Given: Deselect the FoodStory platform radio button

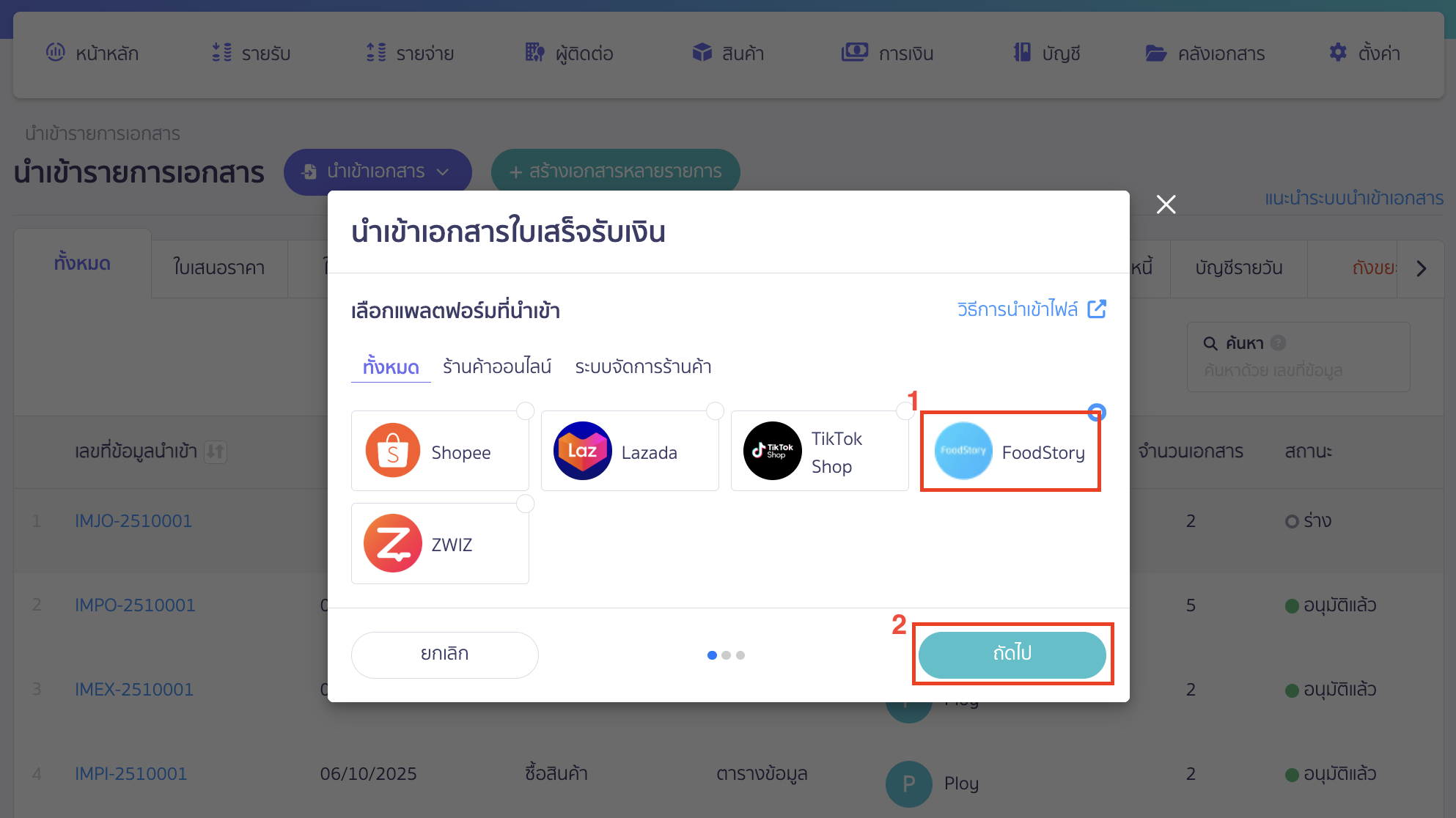Looking at the screenshot, I should click(1095, 411).
